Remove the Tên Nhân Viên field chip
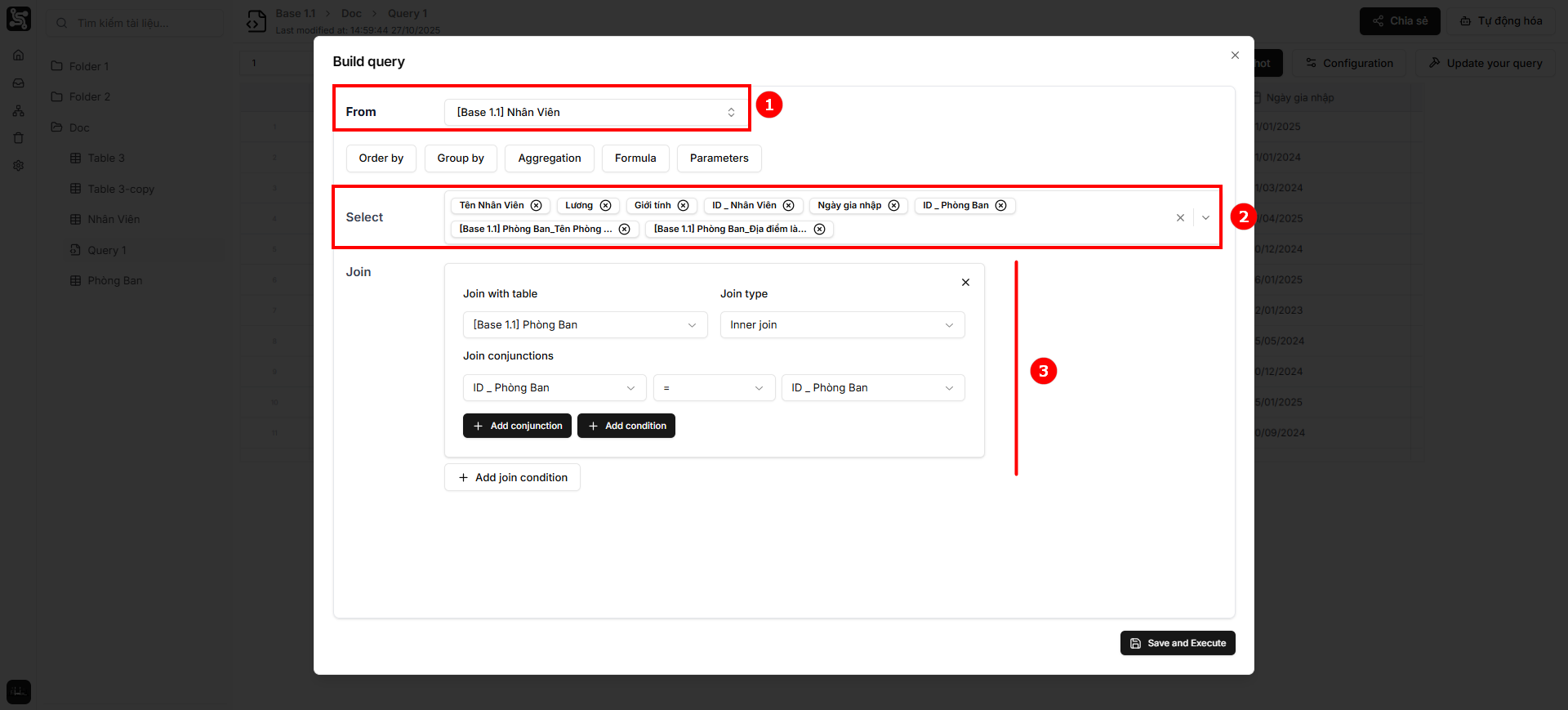The width and height of the screenshot is (1568, 710). tap(537, 206)
